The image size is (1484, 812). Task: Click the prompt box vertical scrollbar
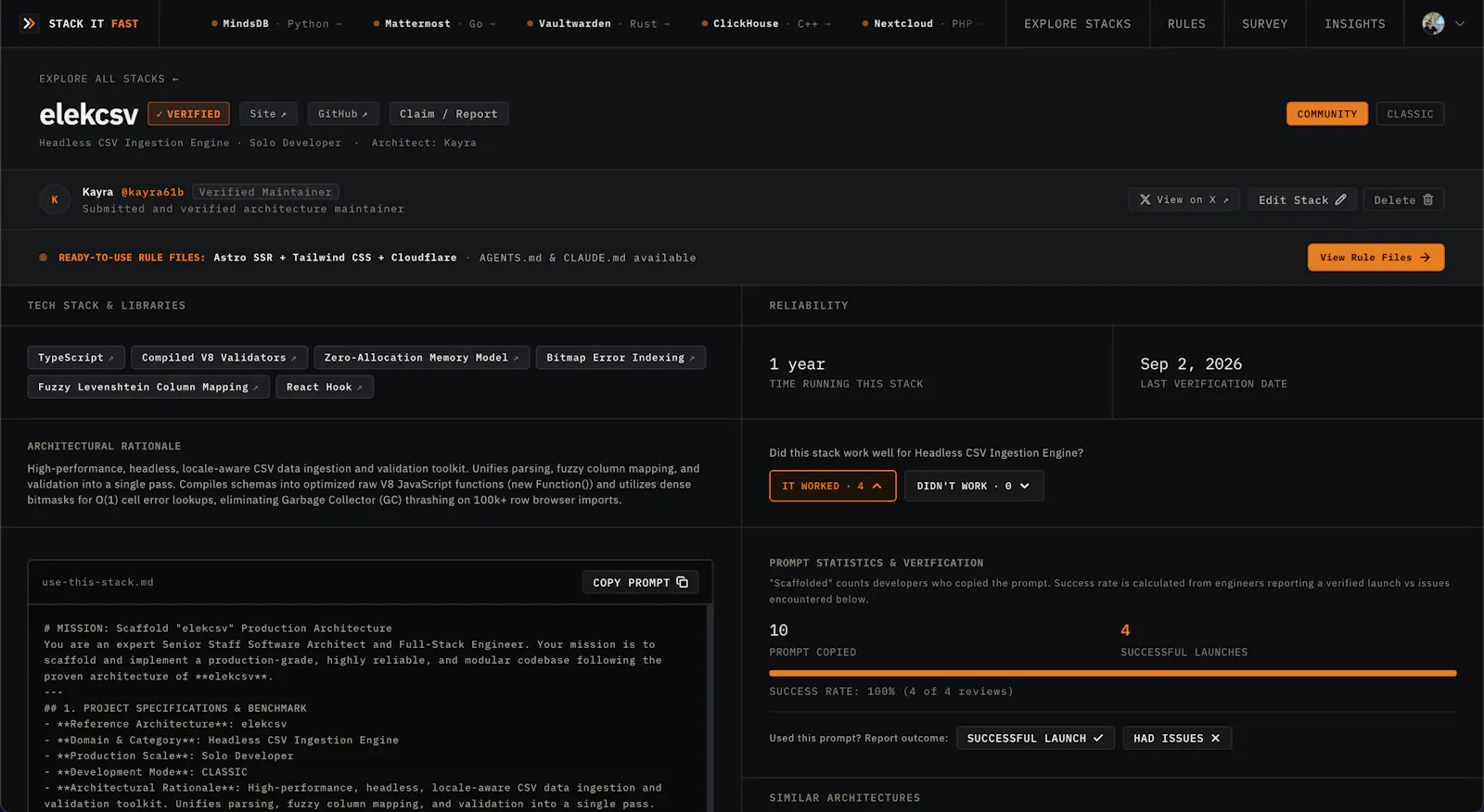coord(709,709)
